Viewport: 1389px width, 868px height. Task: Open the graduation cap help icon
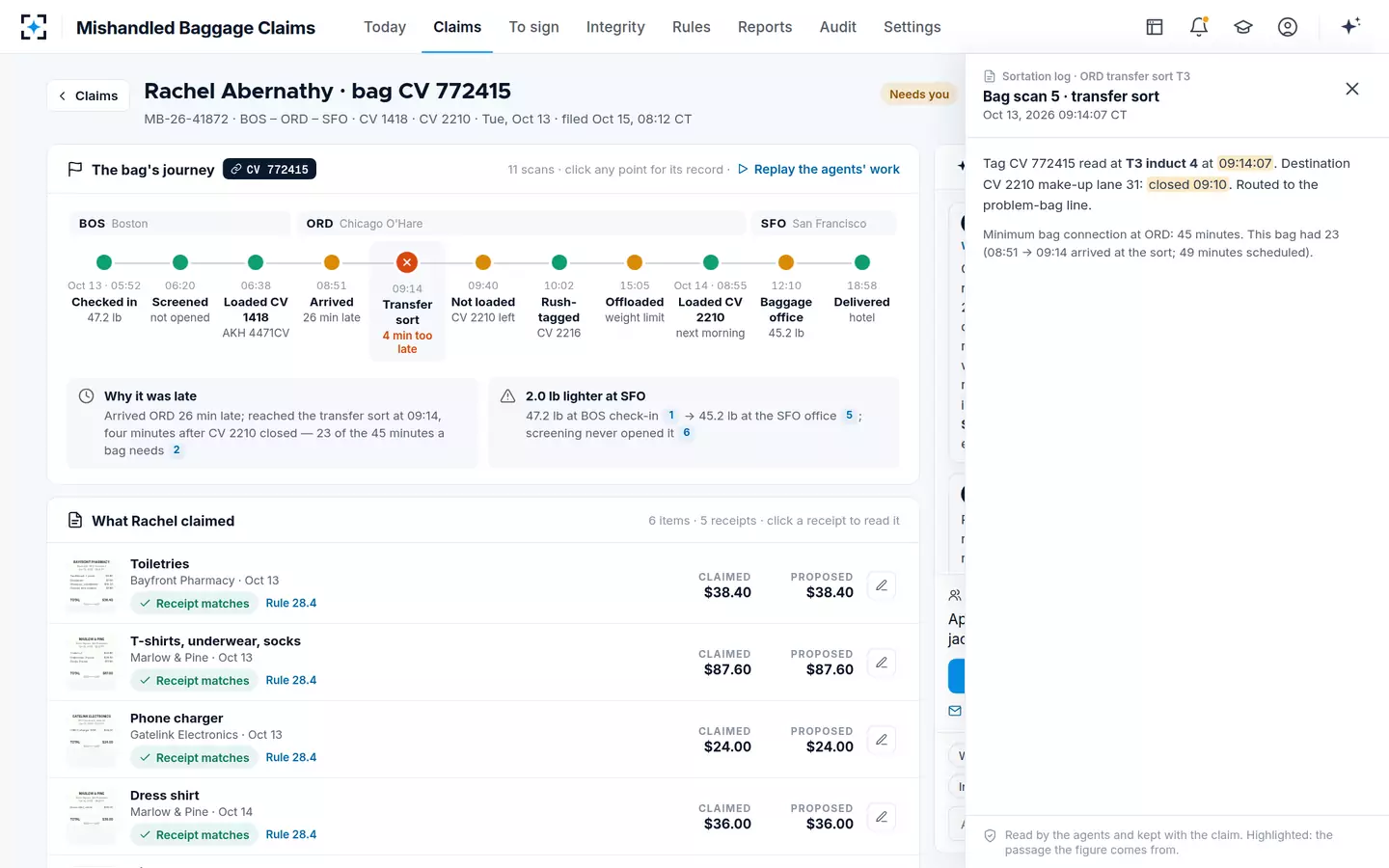(1243, 27)
